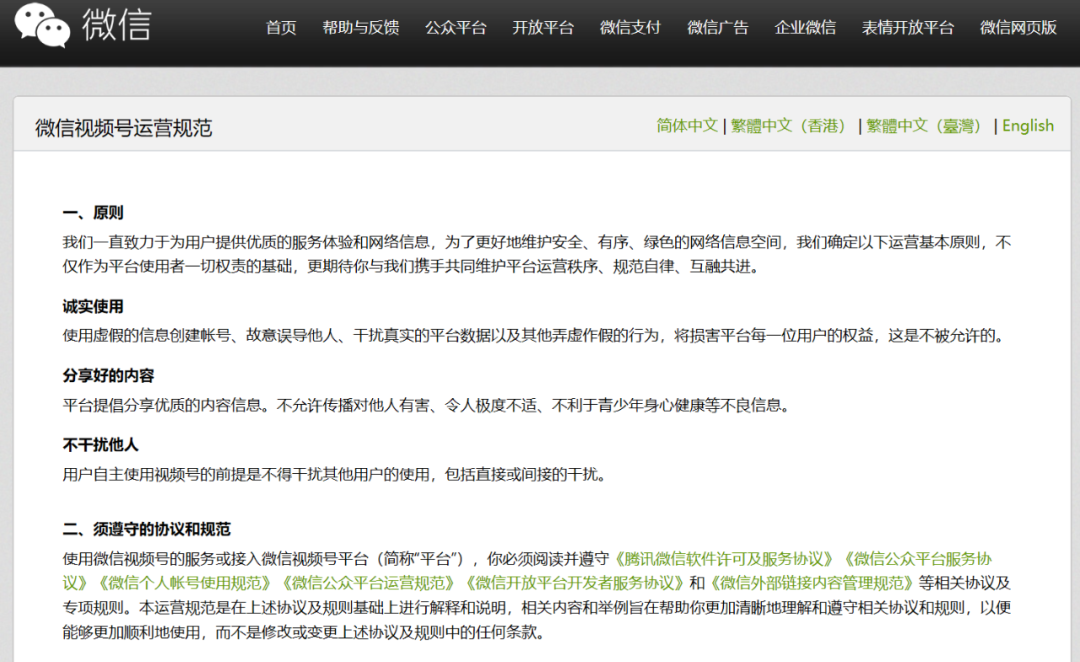Click the 诚实使用 subheading
Screen dimensions: 1080x662
click(93, 307)
